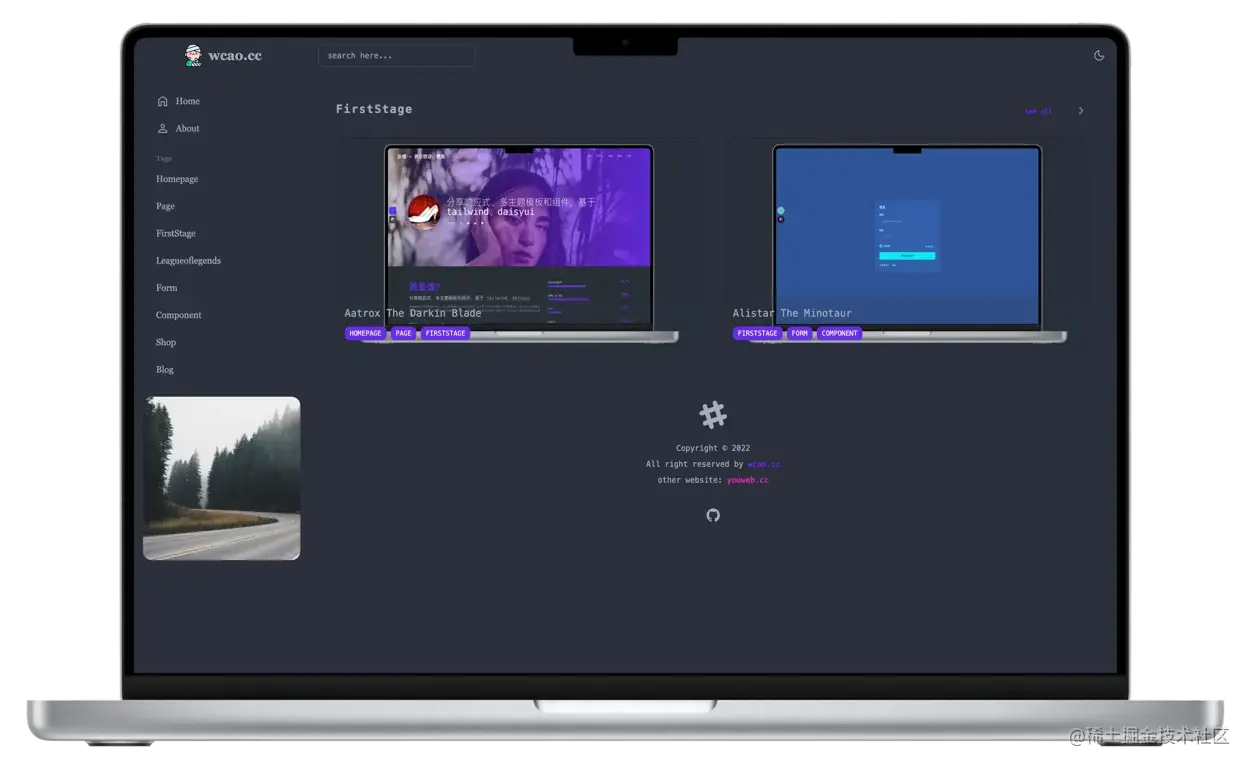
Task: Open the GitHub icon in the footer
Action: click(x=713, y=515)
